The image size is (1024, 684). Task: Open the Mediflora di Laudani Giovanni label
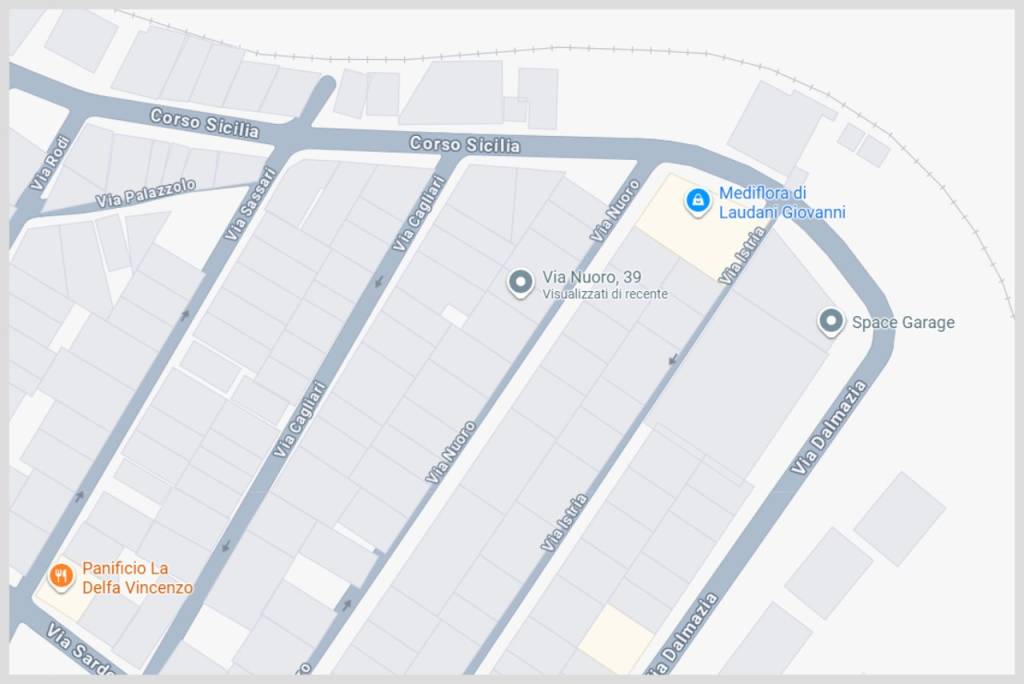[x=782, y=203]
